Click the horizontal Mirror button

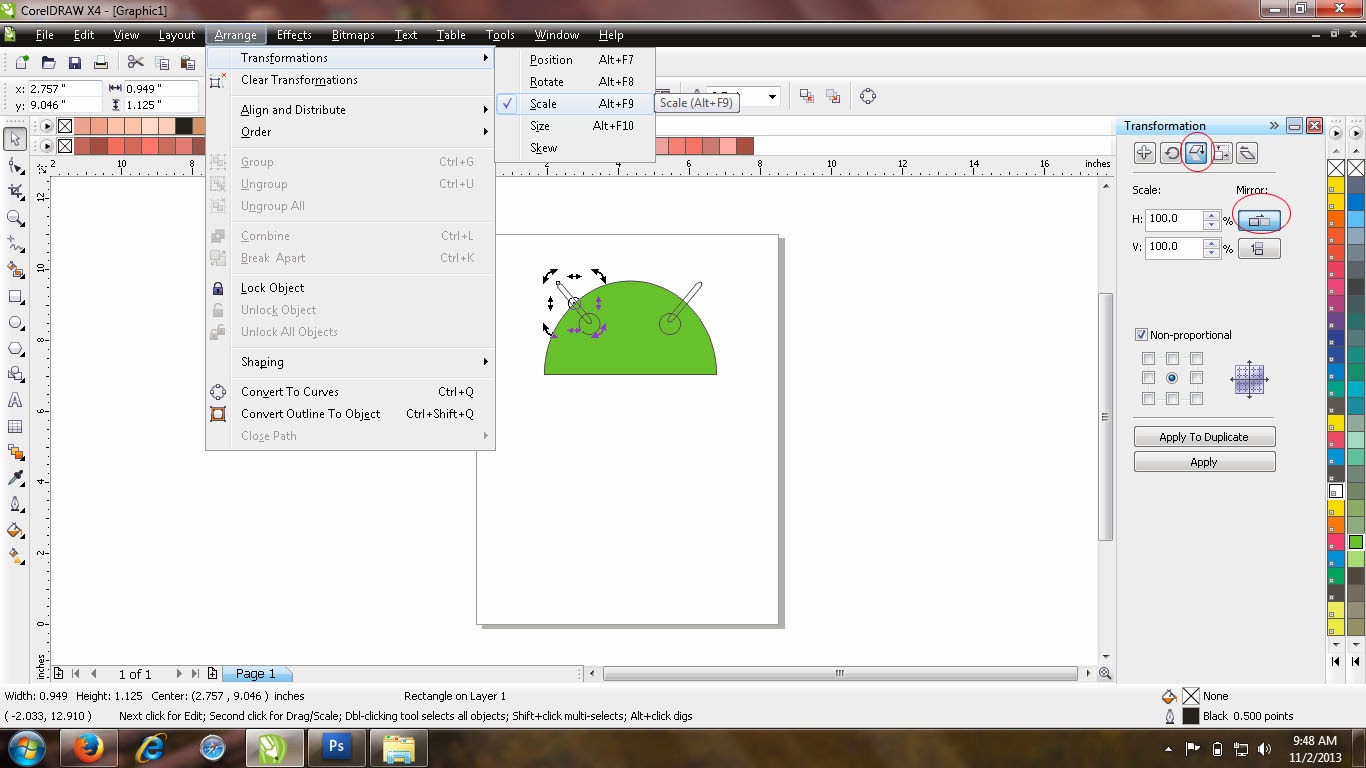[x=1259, y=219]
